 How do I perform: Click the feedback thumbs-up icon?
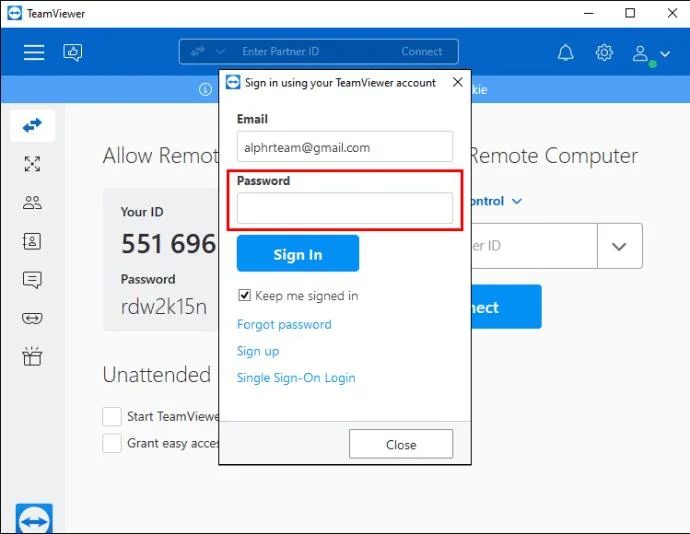[x=73, y=52]
